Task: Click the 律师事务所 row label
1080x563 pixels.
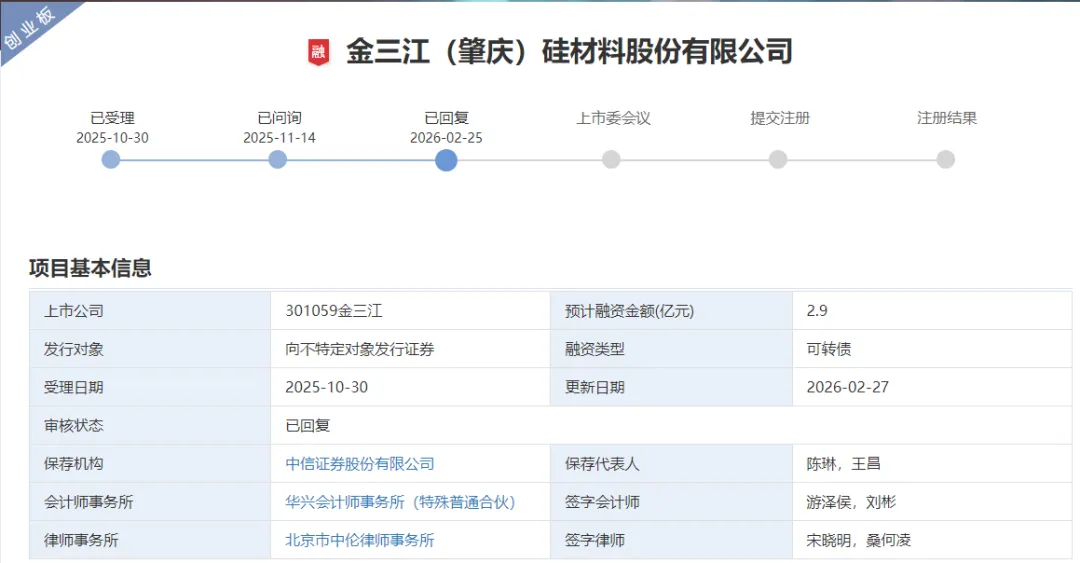Action: [x=81, y=540]
